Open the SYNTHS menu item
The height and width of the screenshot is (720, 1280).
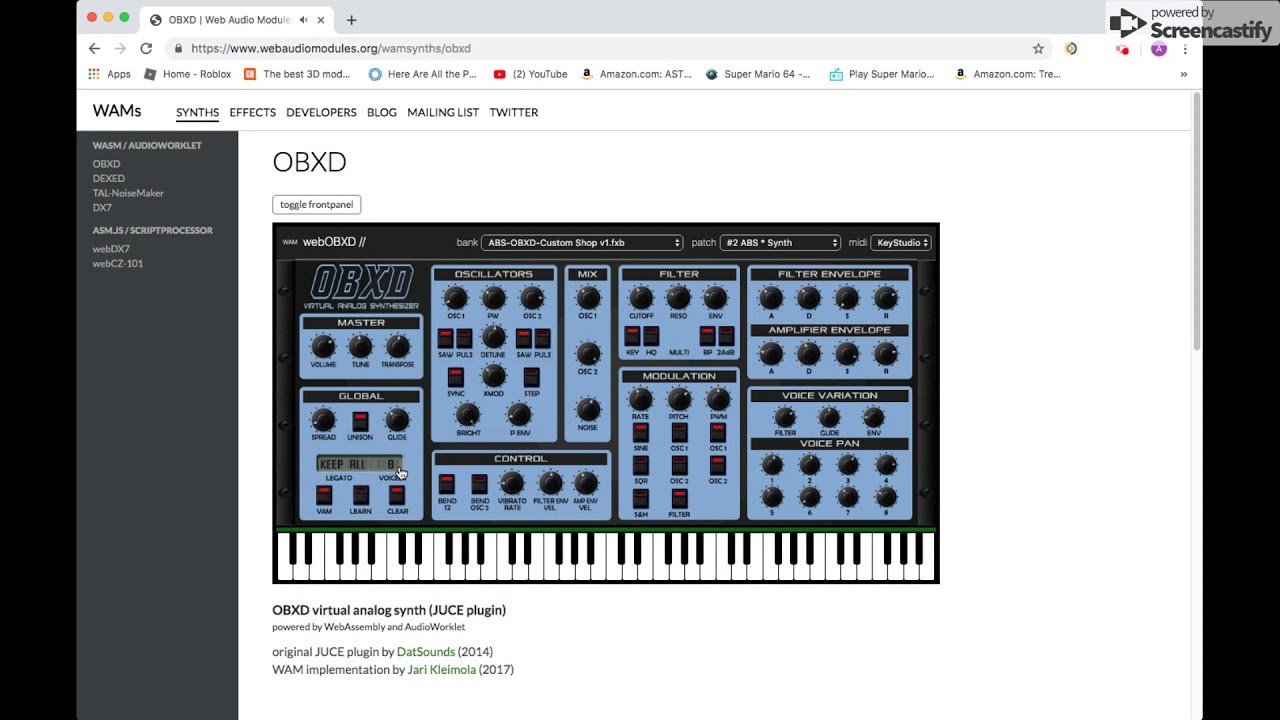click(x=197, y=112)
